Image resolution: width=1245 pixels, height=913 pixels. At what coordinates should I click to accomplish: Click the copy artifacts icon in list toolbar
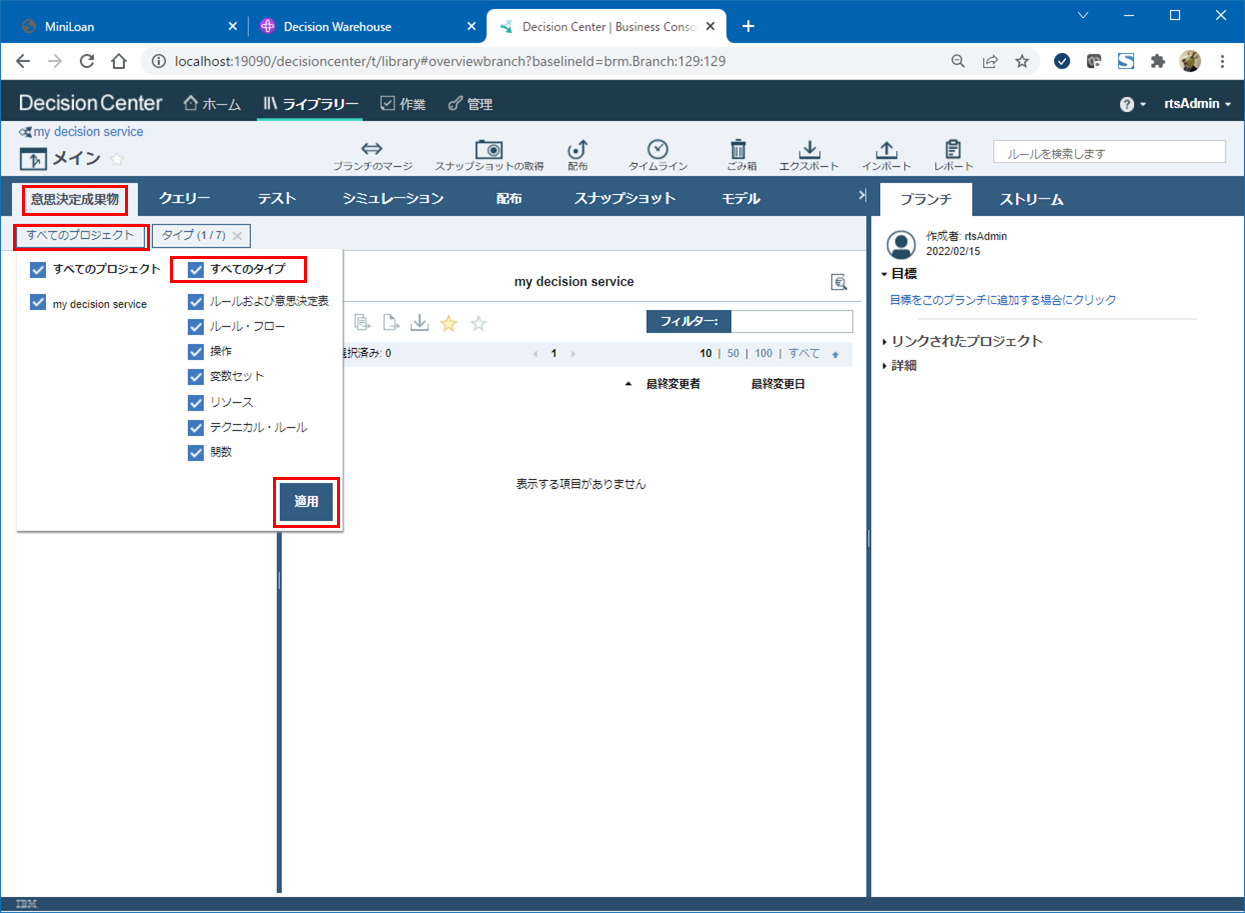point(361,322)
